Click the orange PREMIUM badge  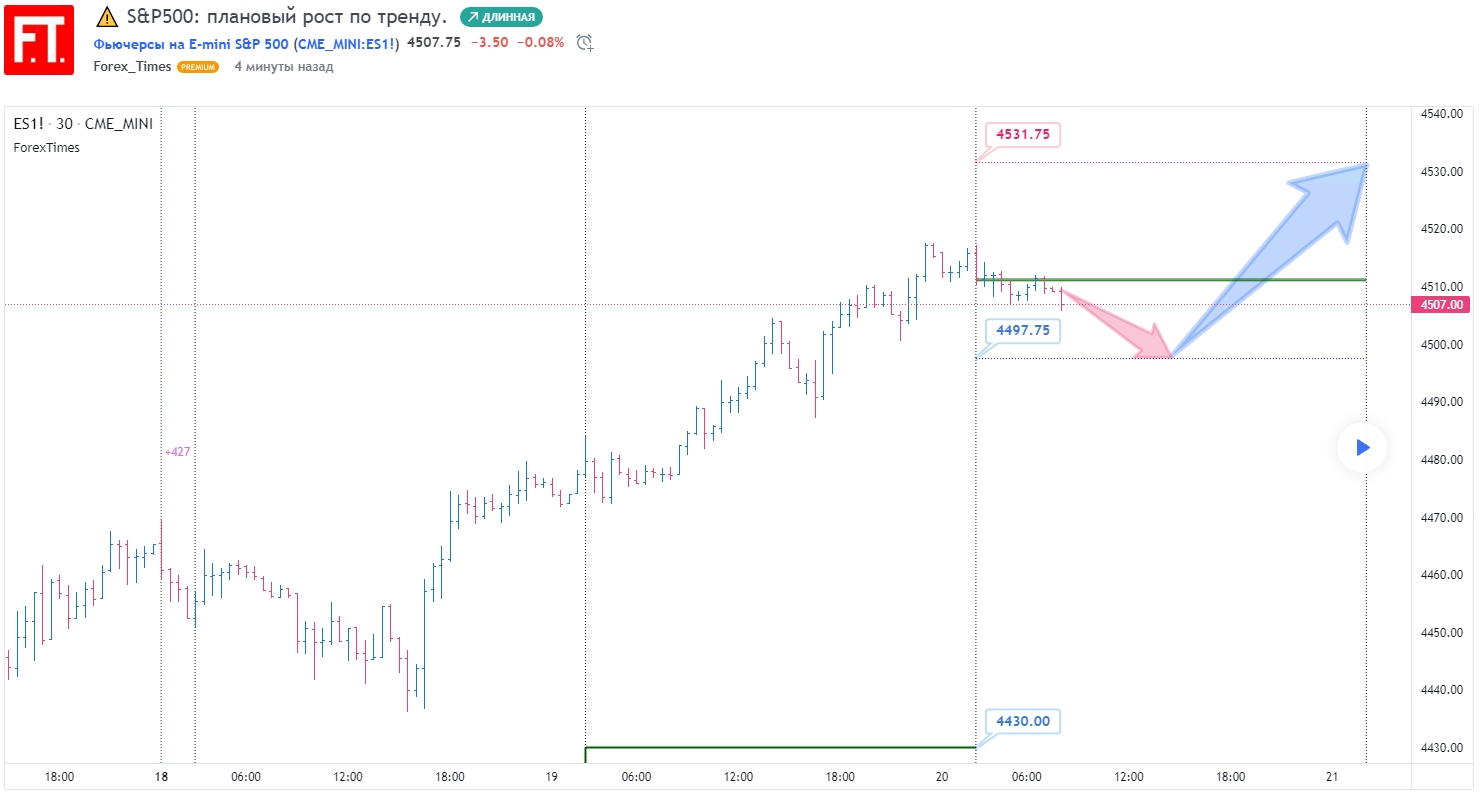point(198,67)
